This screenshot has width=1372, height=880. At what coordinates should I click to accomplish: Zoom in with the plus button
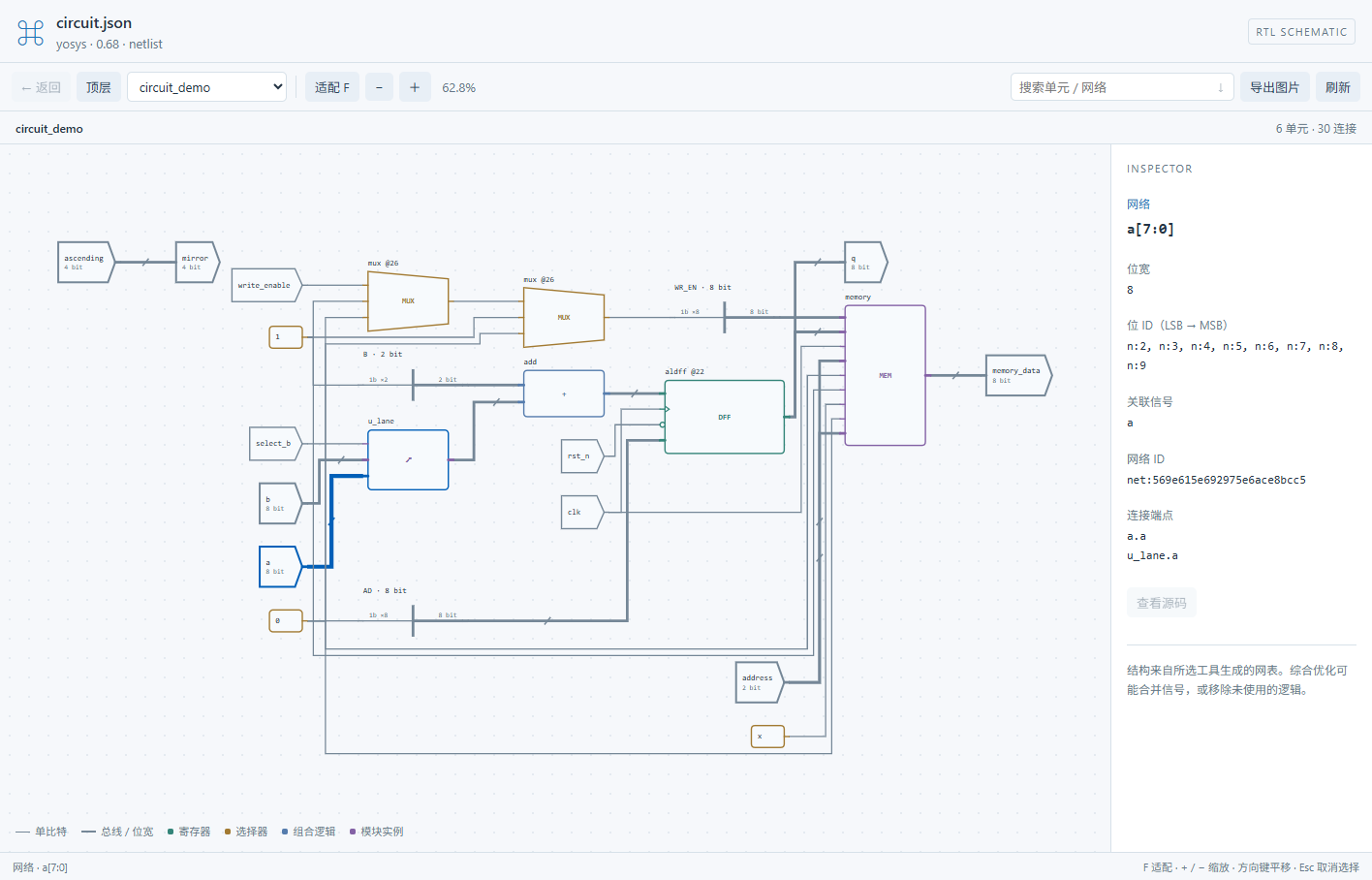coord(415,87)
